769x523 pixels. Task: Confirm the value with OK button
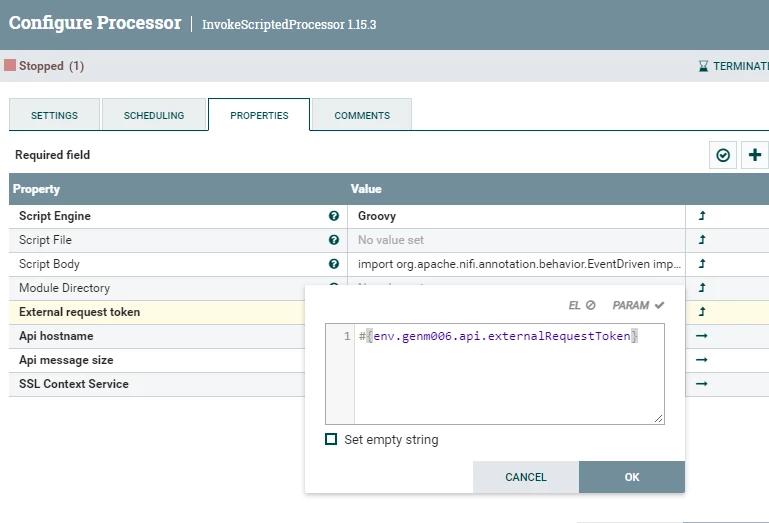coord(632,477)
